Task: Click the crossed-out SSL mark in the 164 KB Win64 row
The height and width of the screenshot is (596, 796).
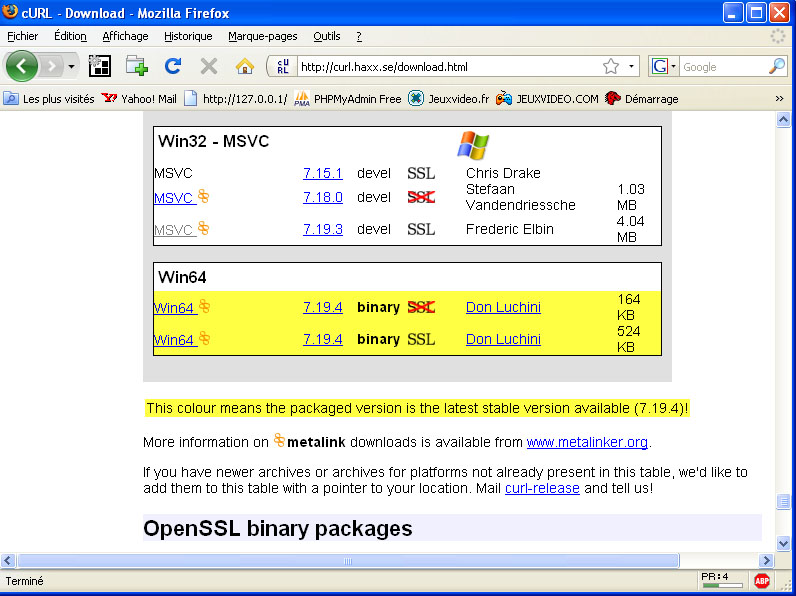Action: (x=421, y=307)
